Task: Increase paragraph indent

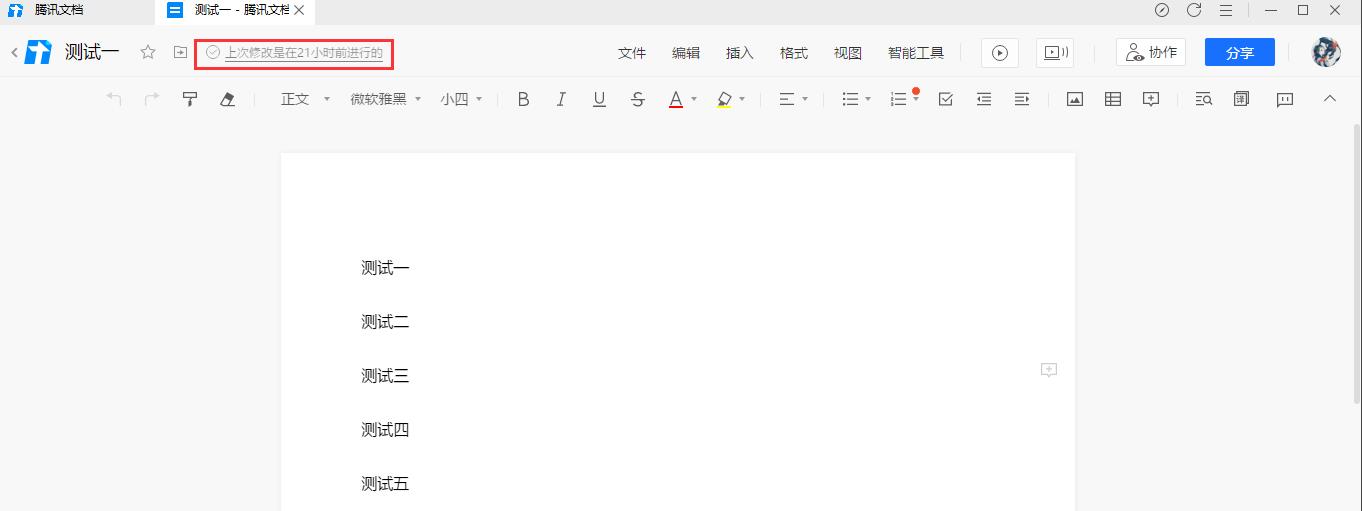Action: click(1022, 99)
